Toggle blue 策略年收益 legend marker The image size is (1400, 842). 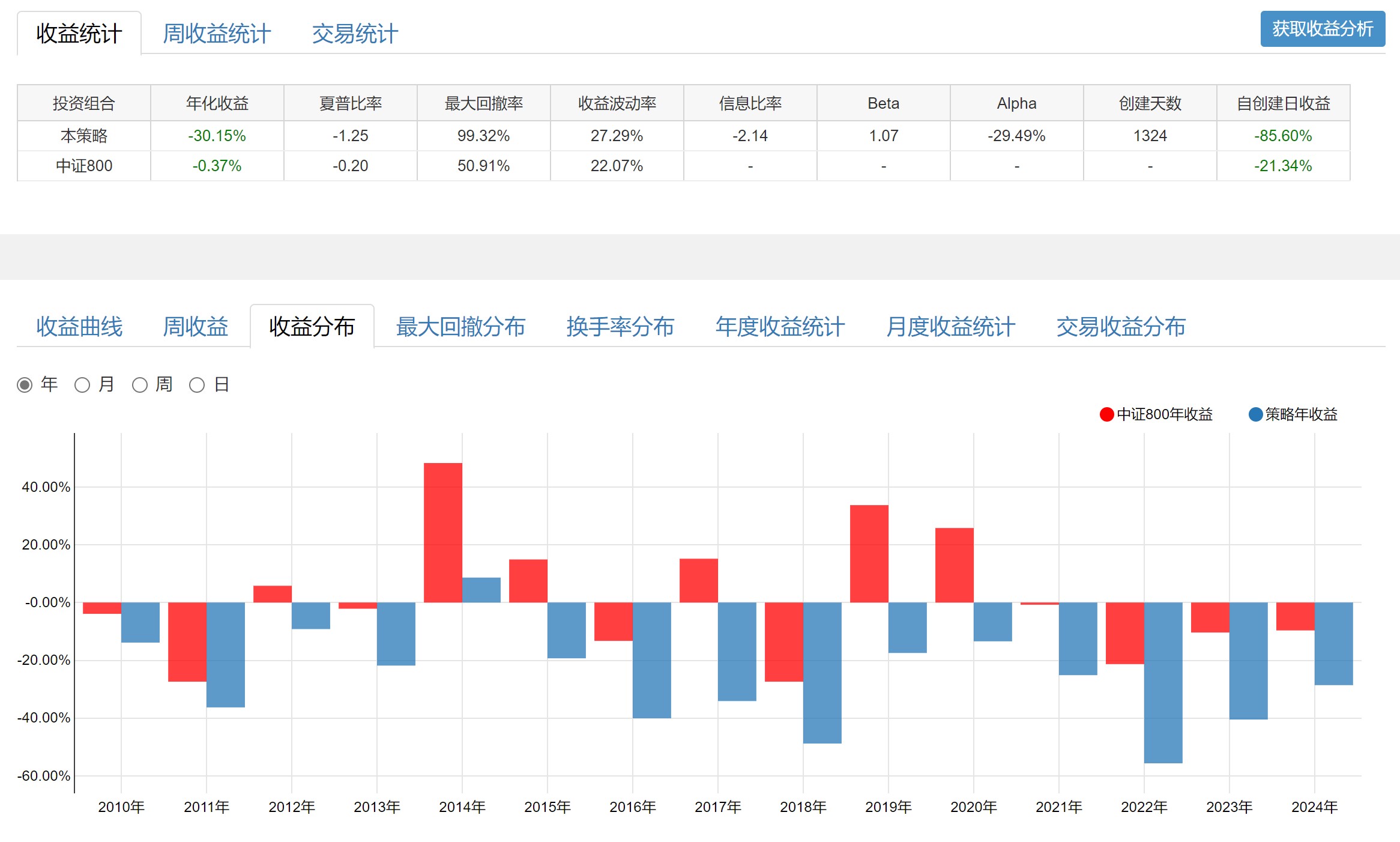click(1255, 414)
